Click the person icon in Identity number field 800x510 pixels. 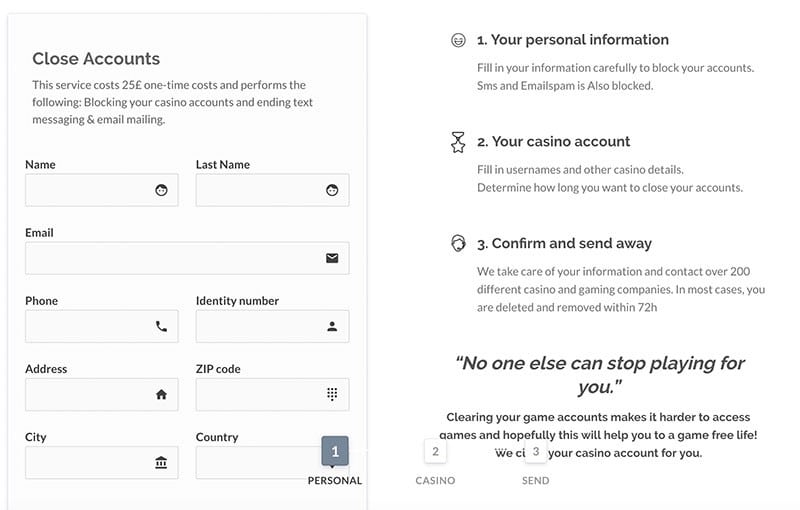click(332, 326)
